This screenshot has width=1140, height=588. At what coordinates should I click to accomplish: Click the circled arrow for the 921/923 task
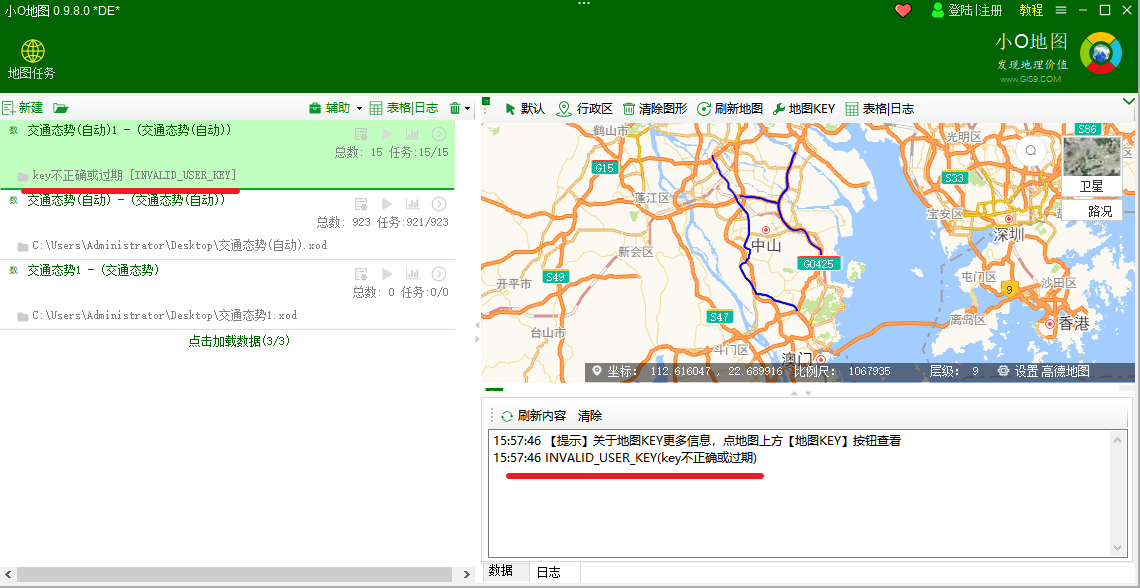(x=438, y=204)
